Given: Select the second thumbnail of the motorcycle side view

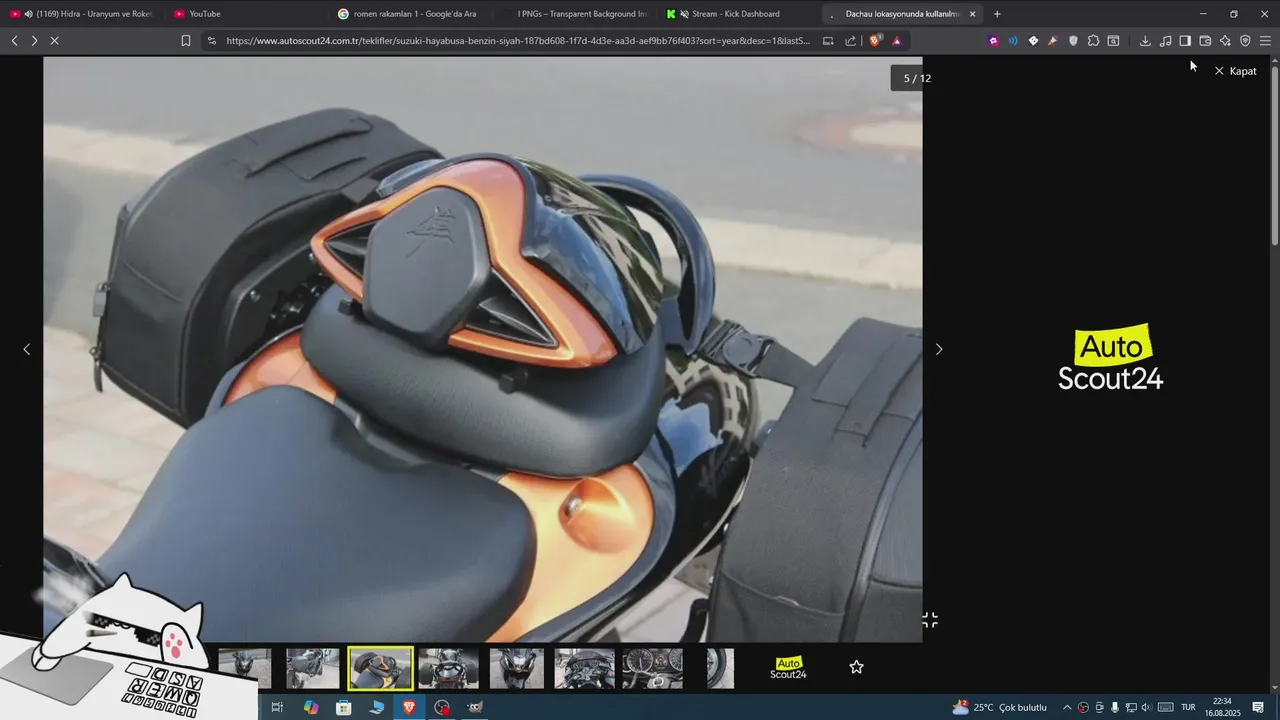Looking at the screenshot, I should pyautogui.click(x=313, y=668).
